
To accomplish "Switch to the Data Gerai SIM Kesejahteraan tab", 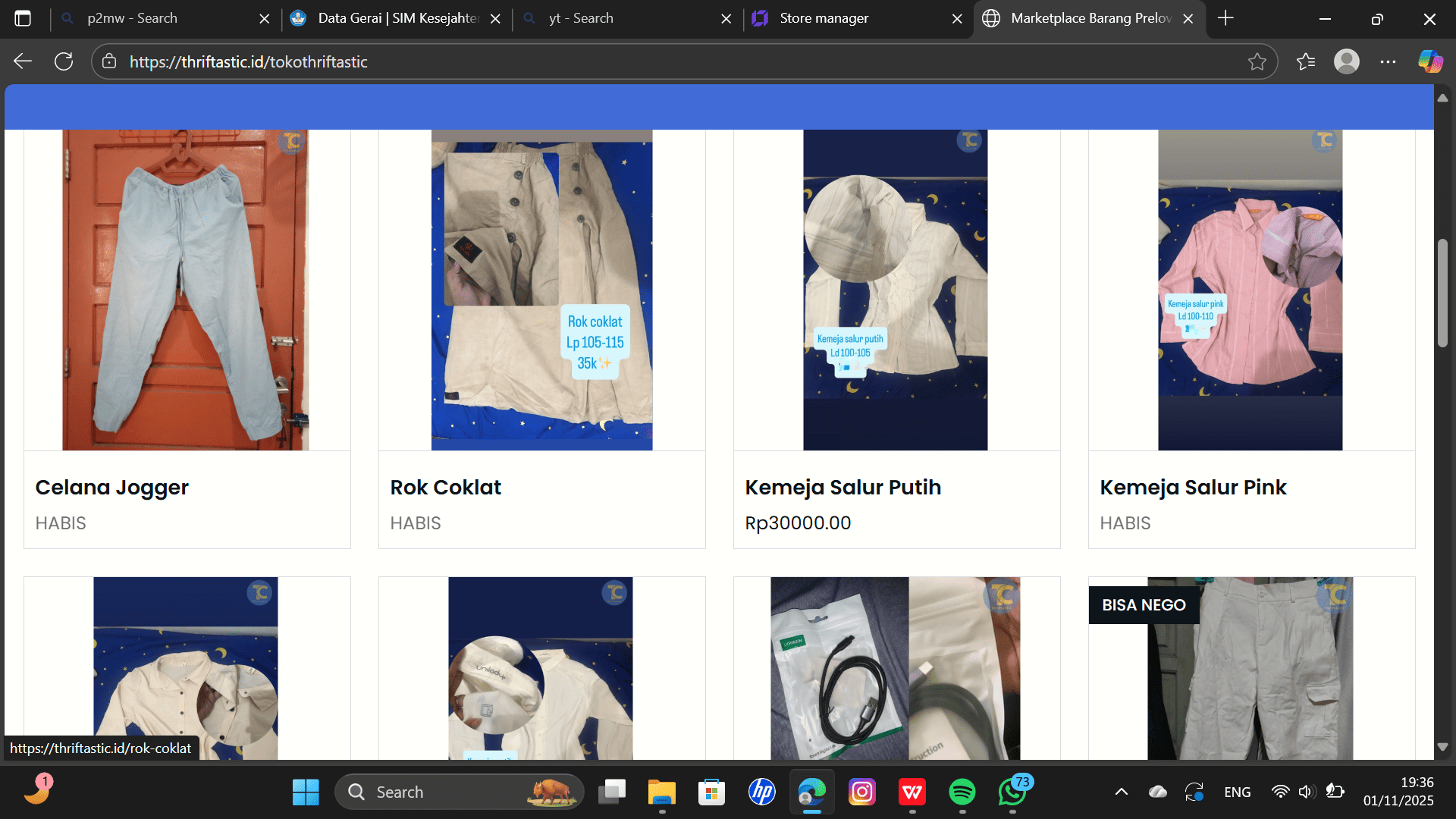I will click(397, 18).
